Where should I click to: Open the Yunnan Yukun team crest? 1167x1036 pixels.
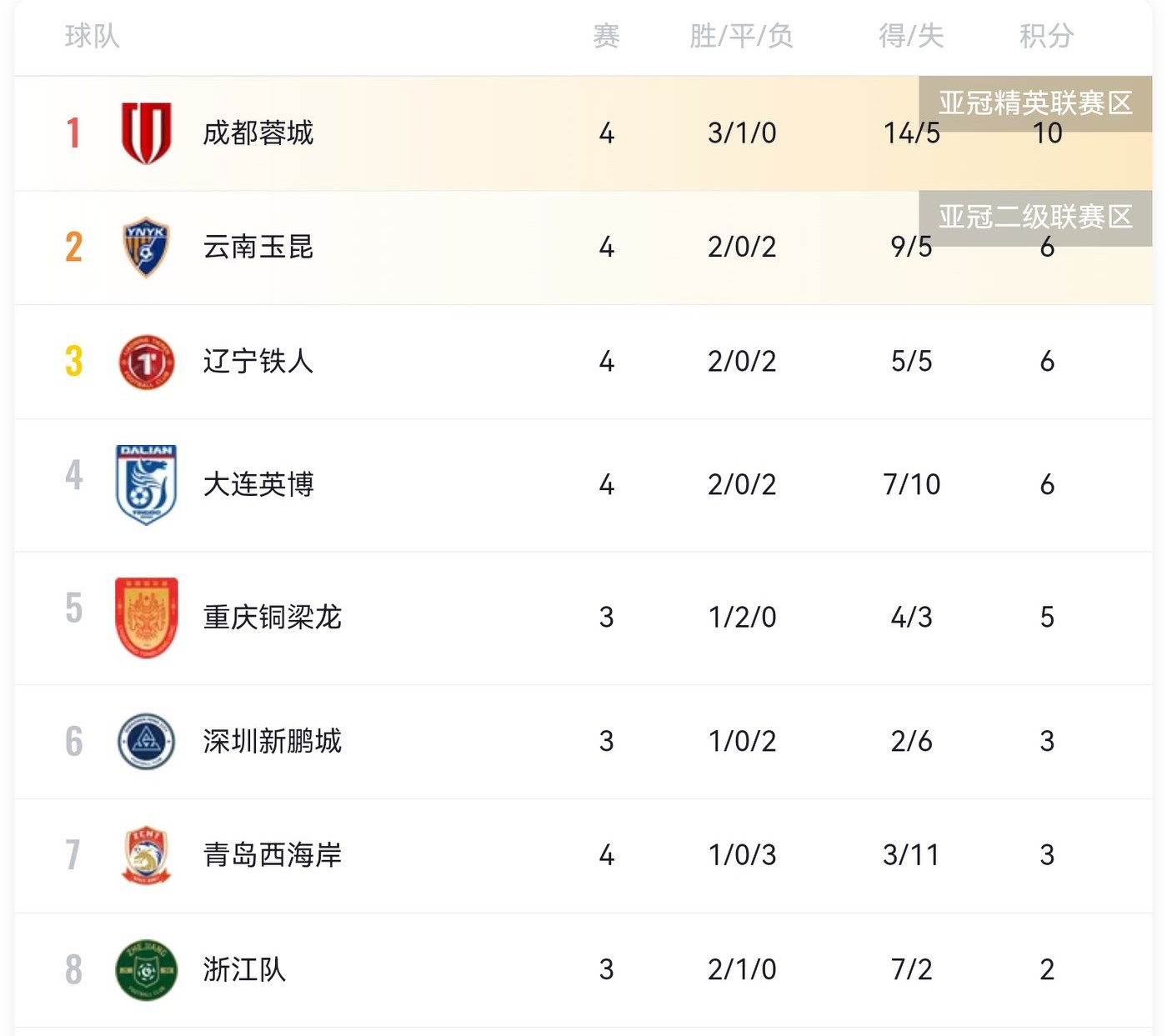click(x=146, y=247)
